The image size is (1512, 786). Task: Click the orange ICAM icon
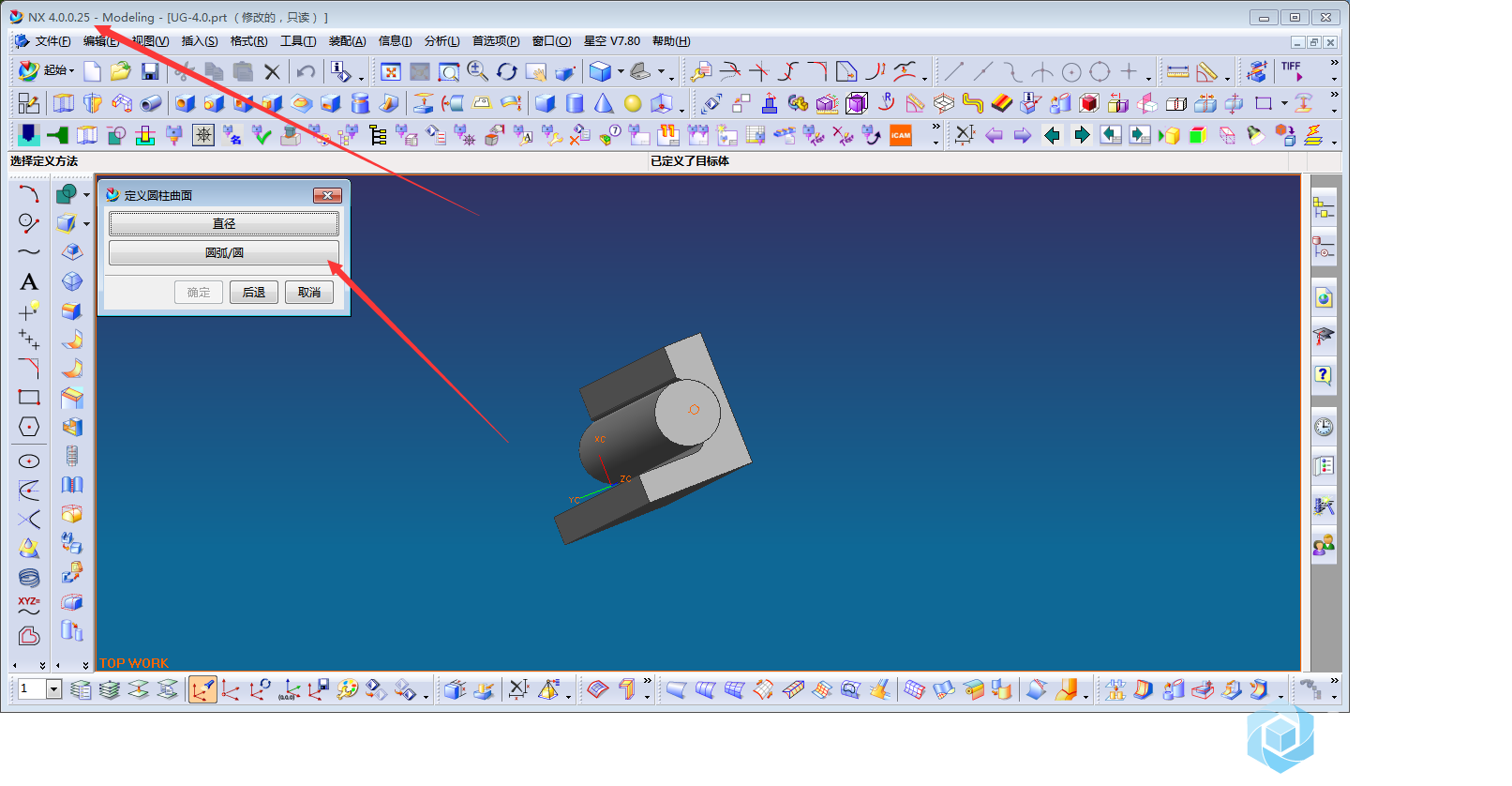pos(901,135)
